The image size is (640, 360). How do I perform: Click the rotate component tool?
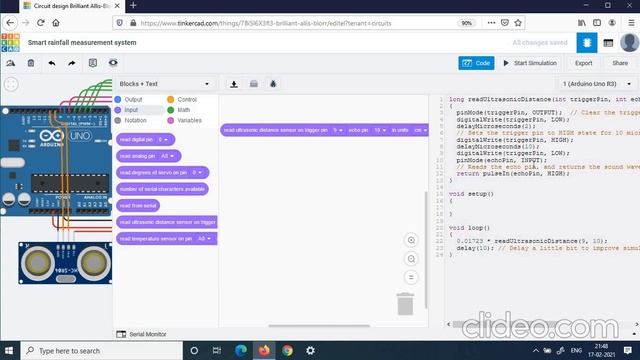[11, 63]
